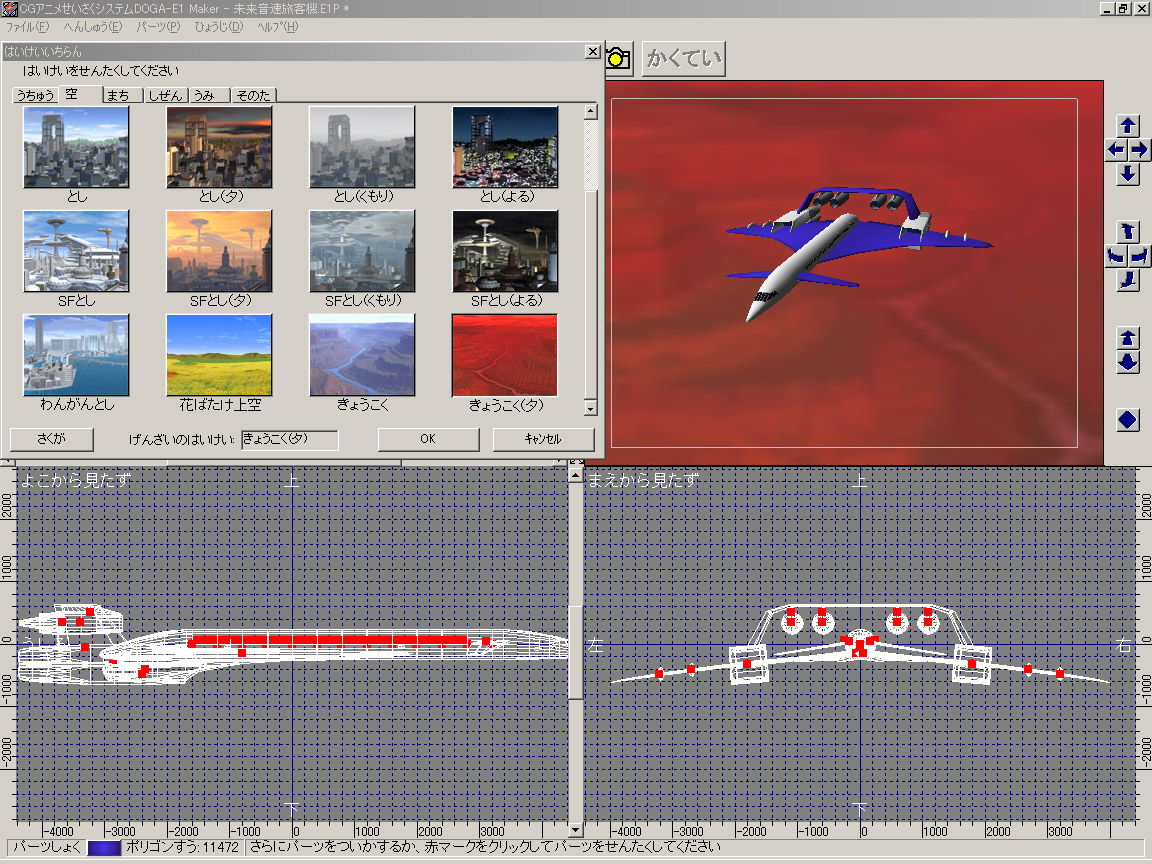This screenshot has height=864, width=1152.
Task: Open the そのた background tab
Action: click(x=252, y=96)
